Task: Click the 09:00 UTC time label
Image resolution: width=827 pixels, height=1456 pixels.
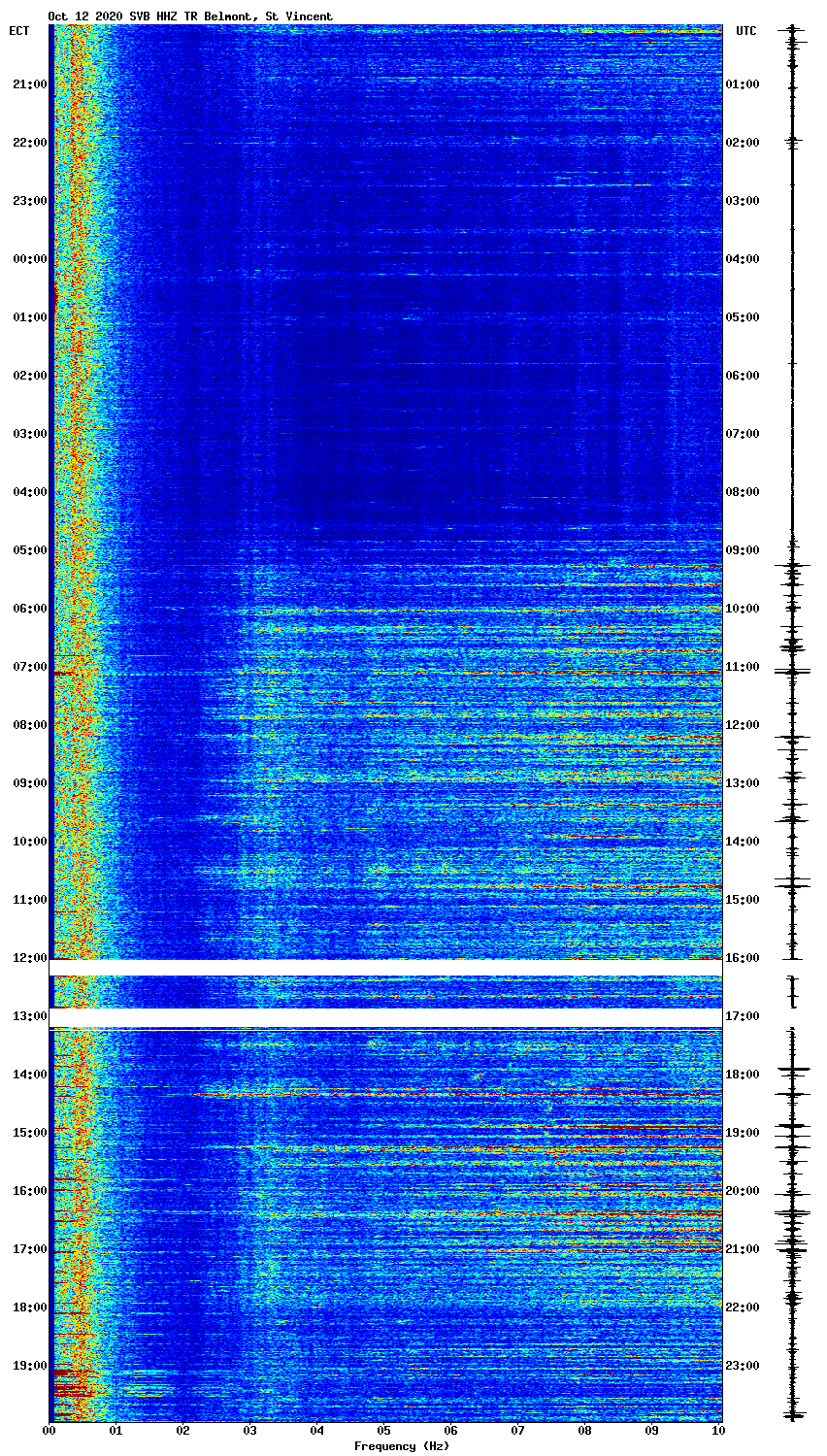Action: (x=743, y=550)
